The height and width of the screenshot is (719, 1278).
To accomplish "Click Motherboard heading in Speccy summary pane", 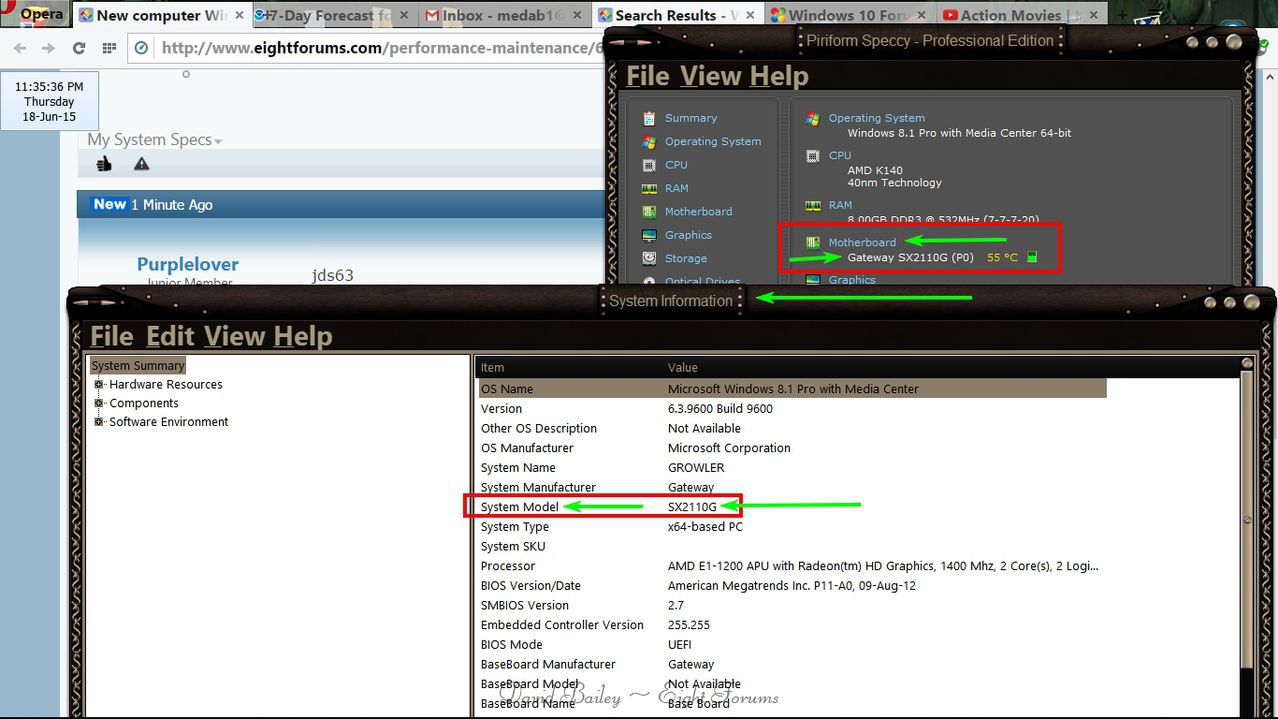I will click(x=862, y=242).
